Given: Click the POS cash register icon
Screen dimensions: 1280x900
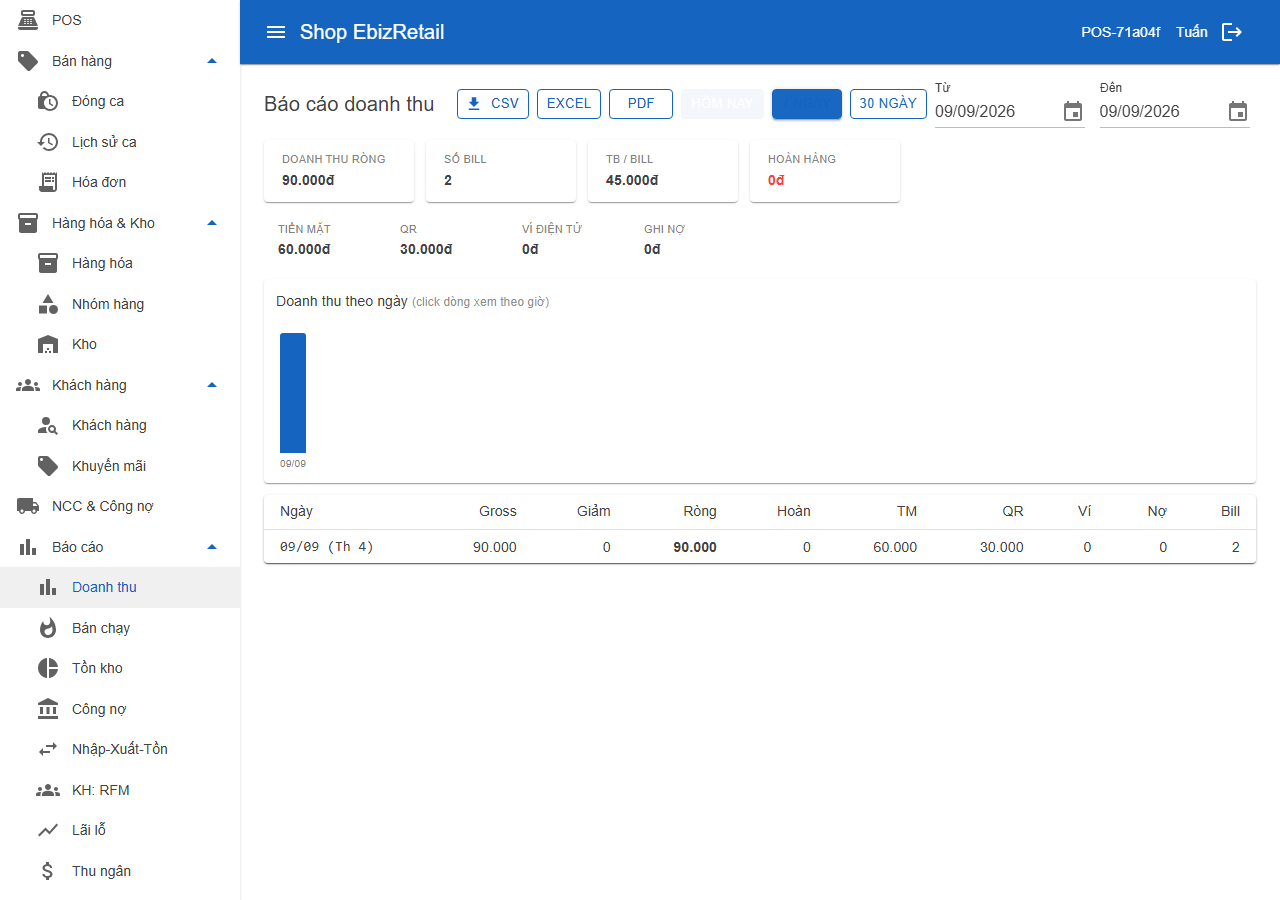Looking at the screenshot, I should (28, 20).
